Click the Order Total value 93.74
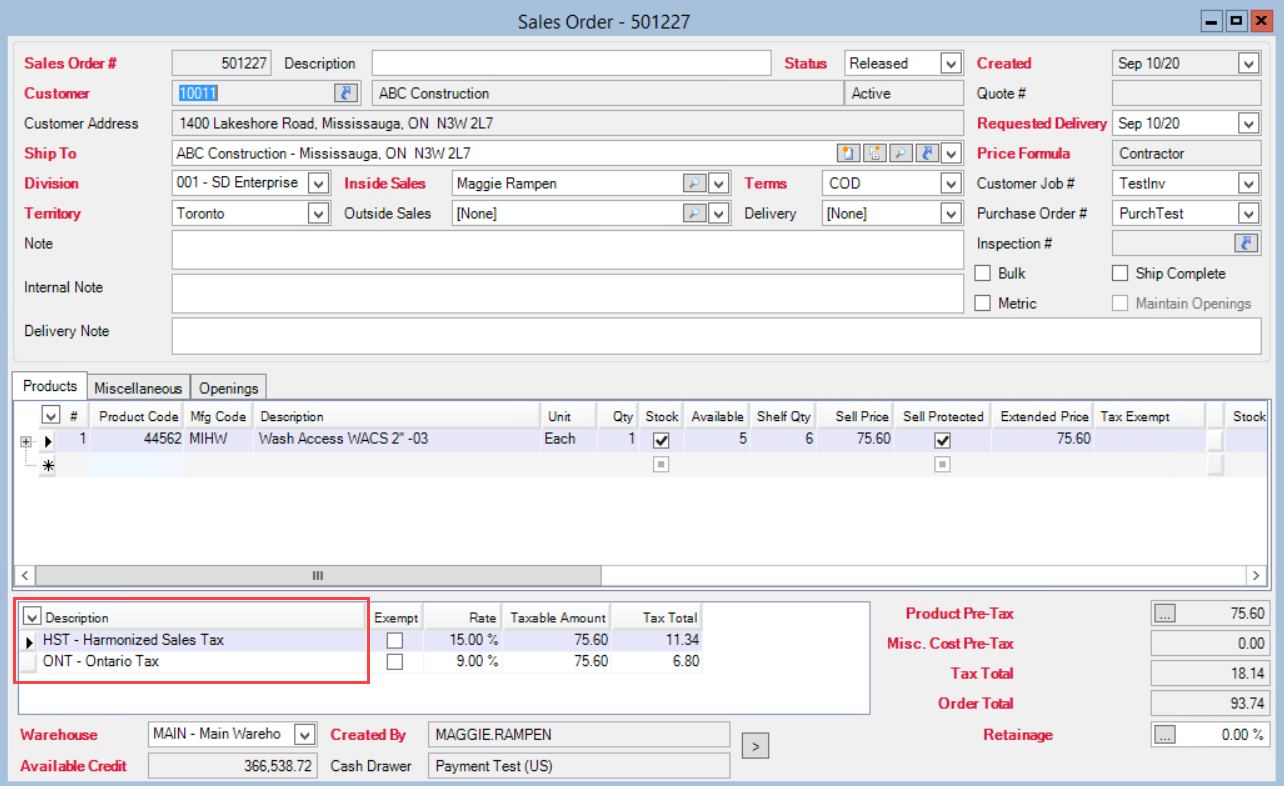Screen dimensions: 1284x786 (1209, 703)
